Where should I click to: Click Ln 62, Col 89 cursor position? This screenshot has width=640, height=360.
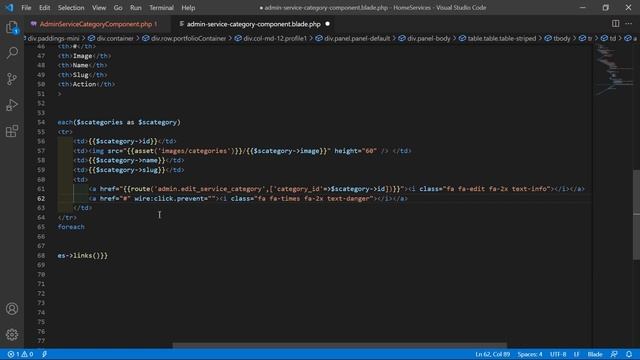coord(492,354)
